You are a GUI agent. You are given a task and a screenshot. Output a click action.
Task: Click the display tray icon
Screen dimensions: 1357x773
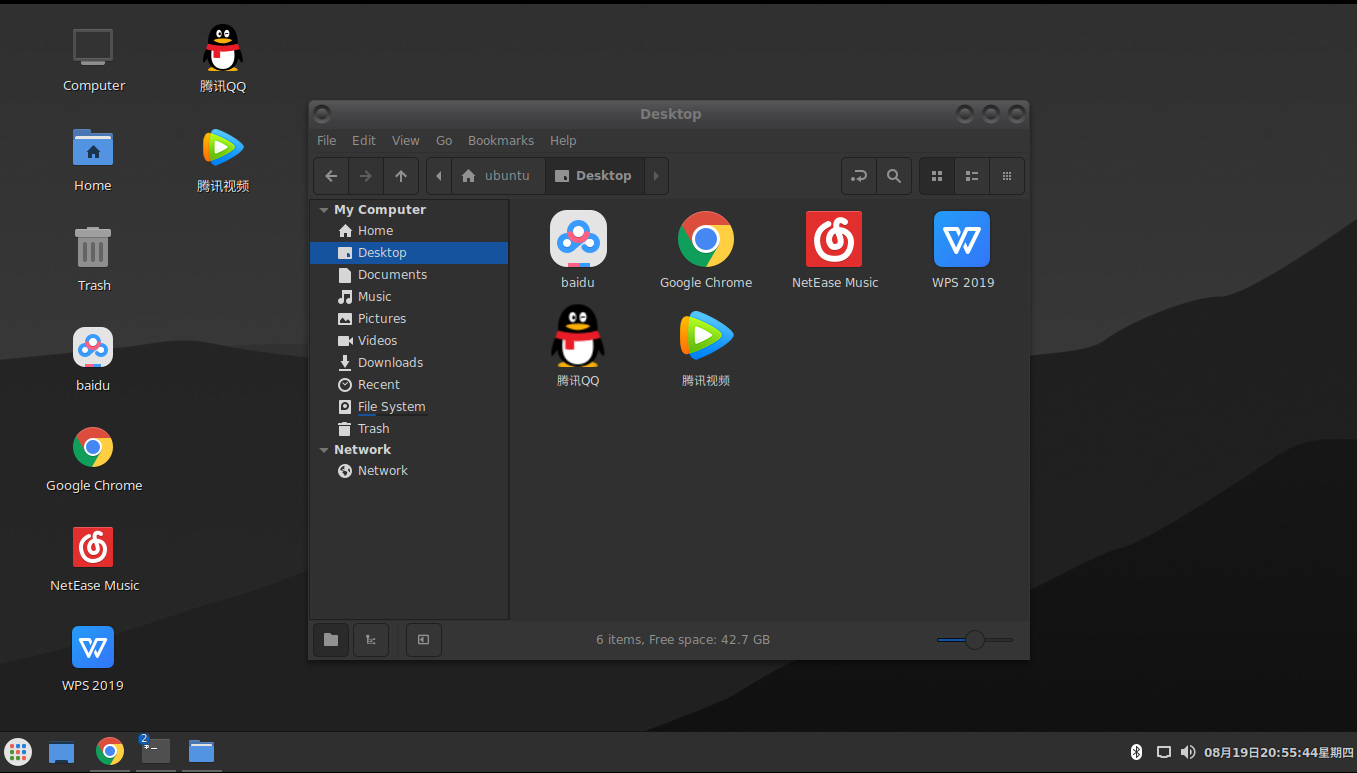tap(1163, 752)
